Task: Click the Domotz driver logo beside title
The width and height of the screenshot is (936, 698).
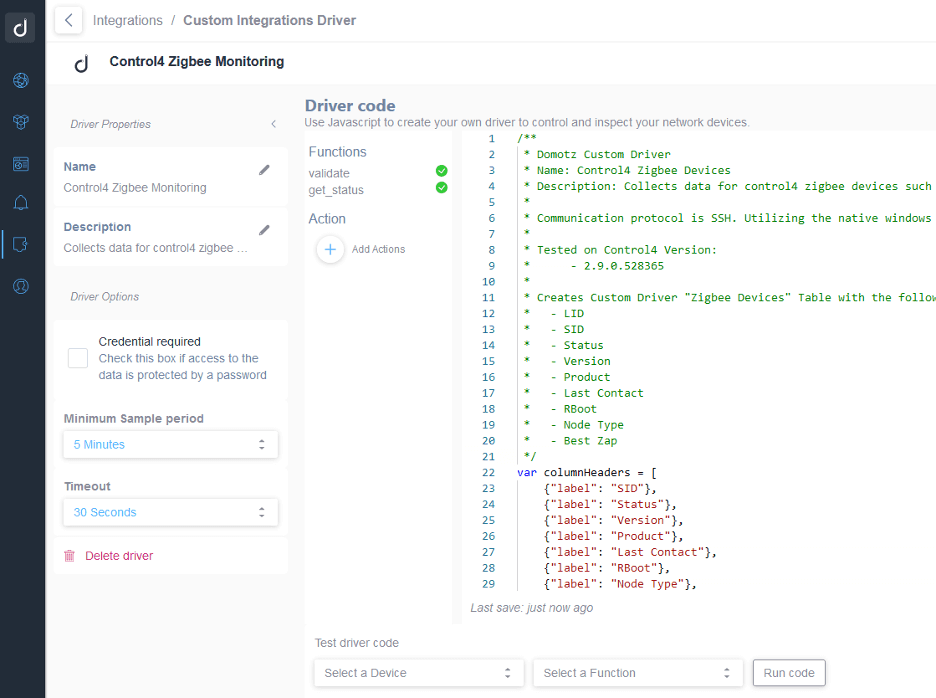Action: [x=82, y=63]
